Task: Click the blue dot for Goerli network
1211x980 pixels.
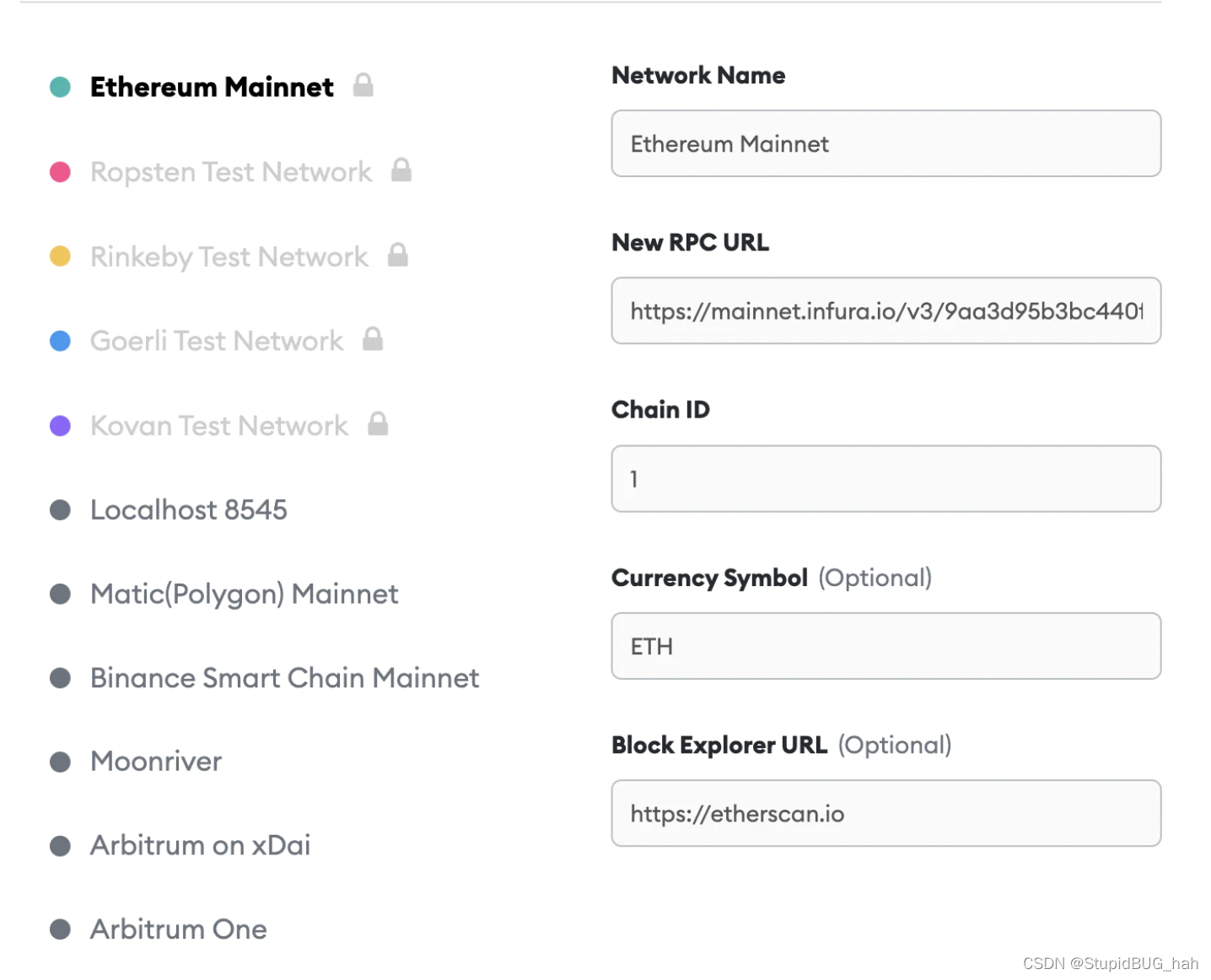Action: pos(60,340)
